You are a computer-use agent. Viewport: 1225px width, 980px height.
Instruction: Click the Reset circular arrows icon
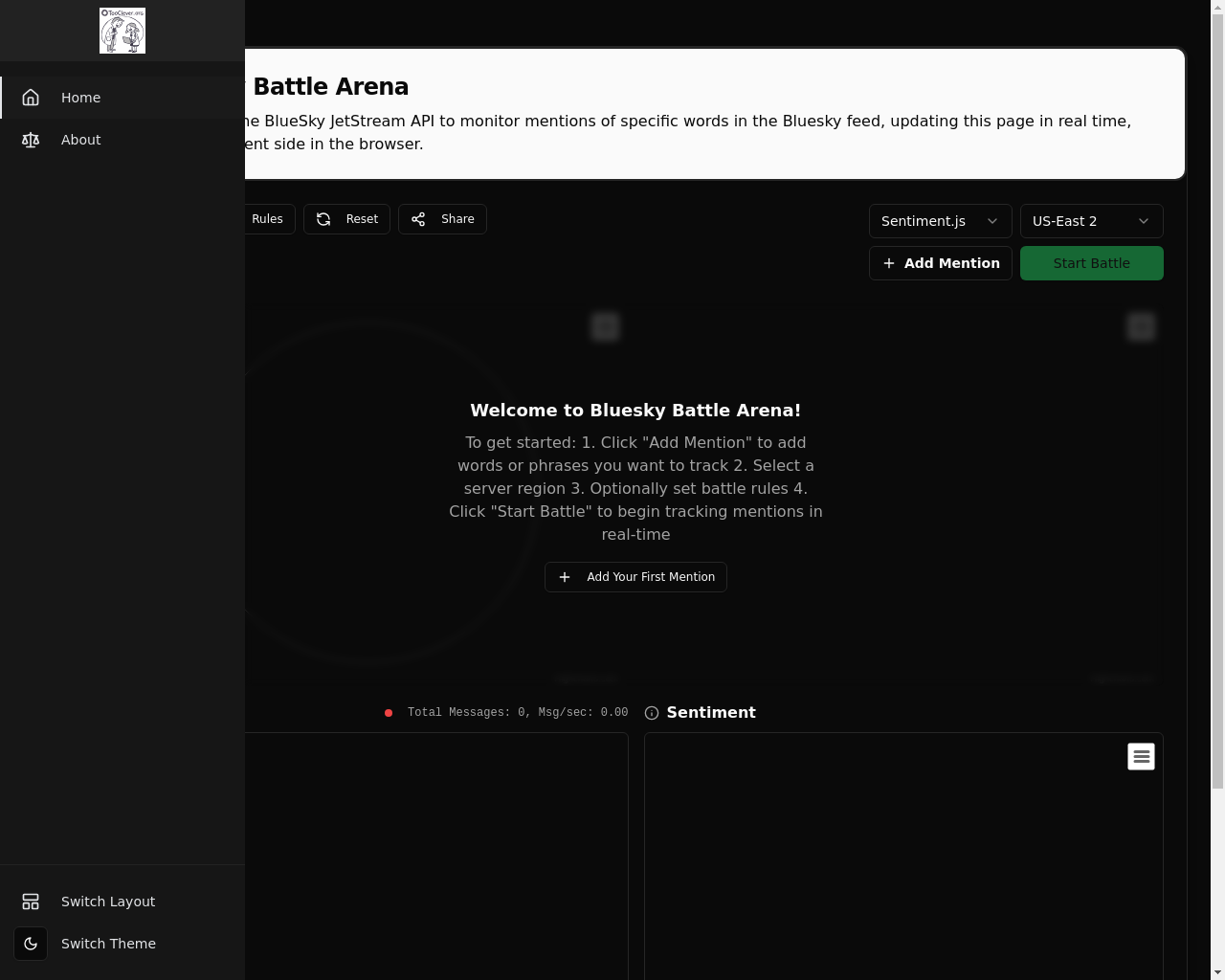[323, 219]
